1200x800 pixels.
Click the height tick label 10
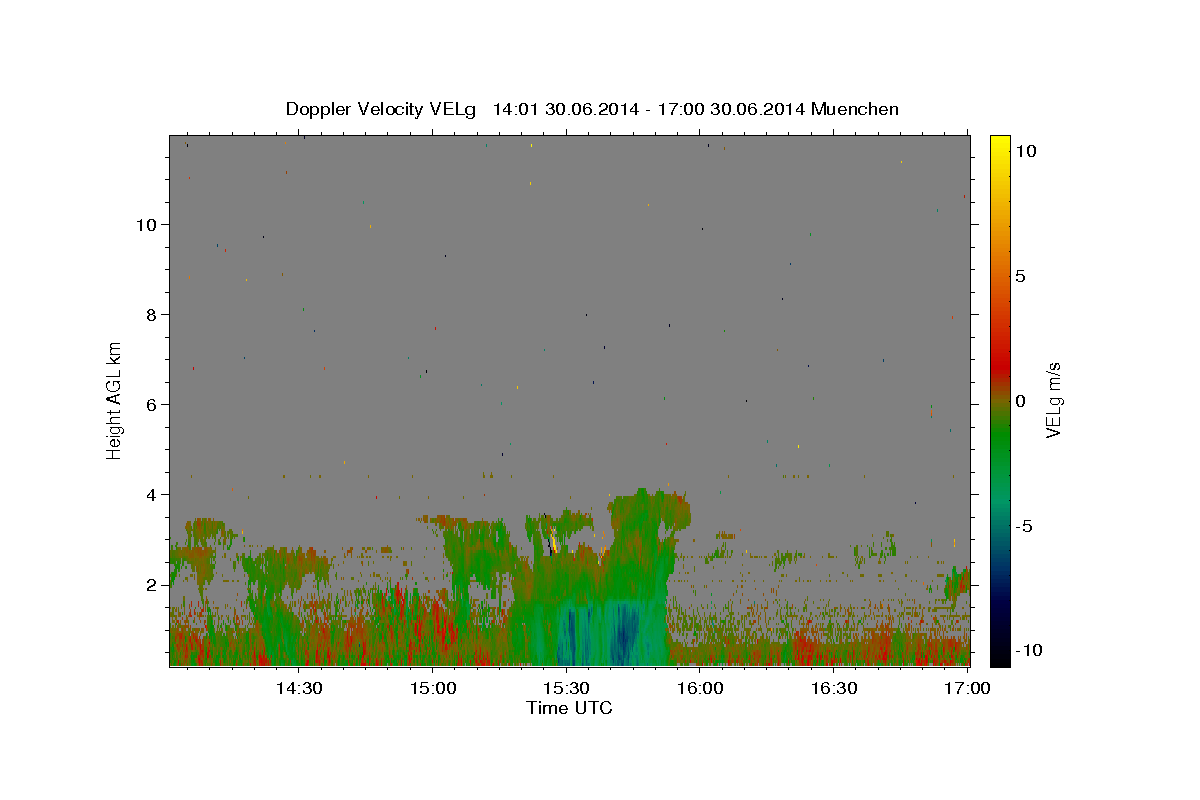pos(146,224)
